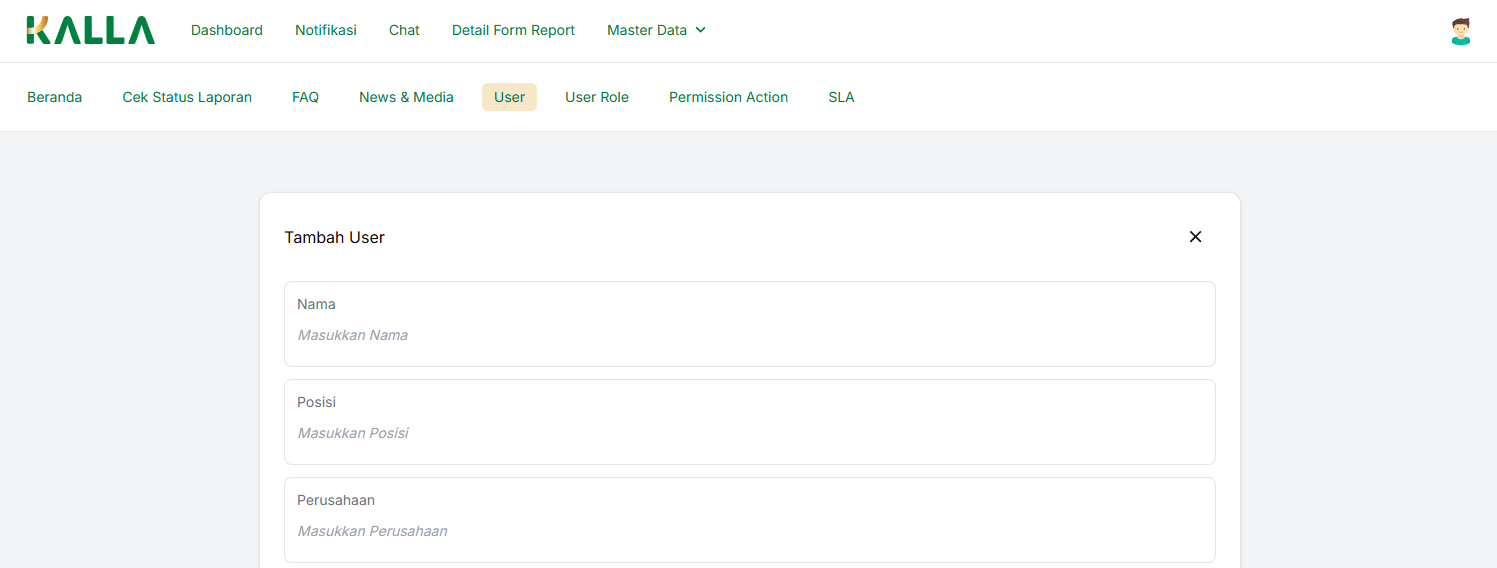Select the SLA tab

coord(841,97)
